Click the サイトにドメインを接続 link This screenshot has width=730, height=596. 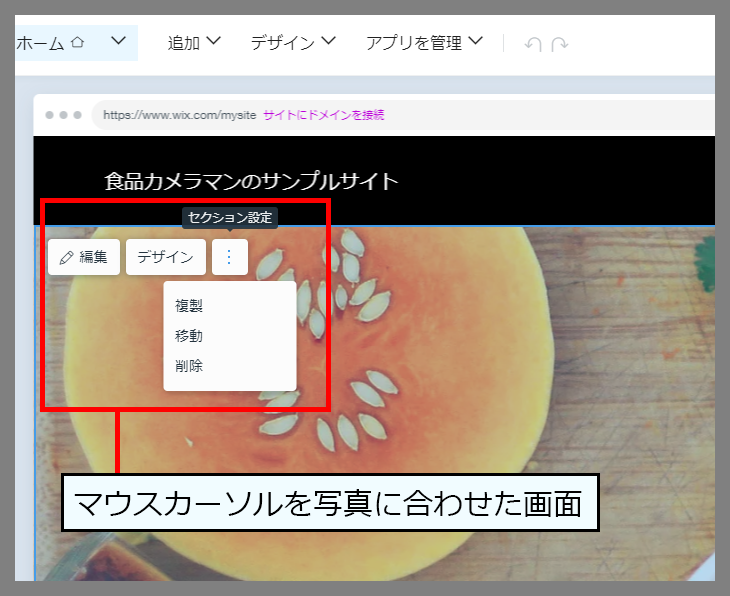coord(324,115)
